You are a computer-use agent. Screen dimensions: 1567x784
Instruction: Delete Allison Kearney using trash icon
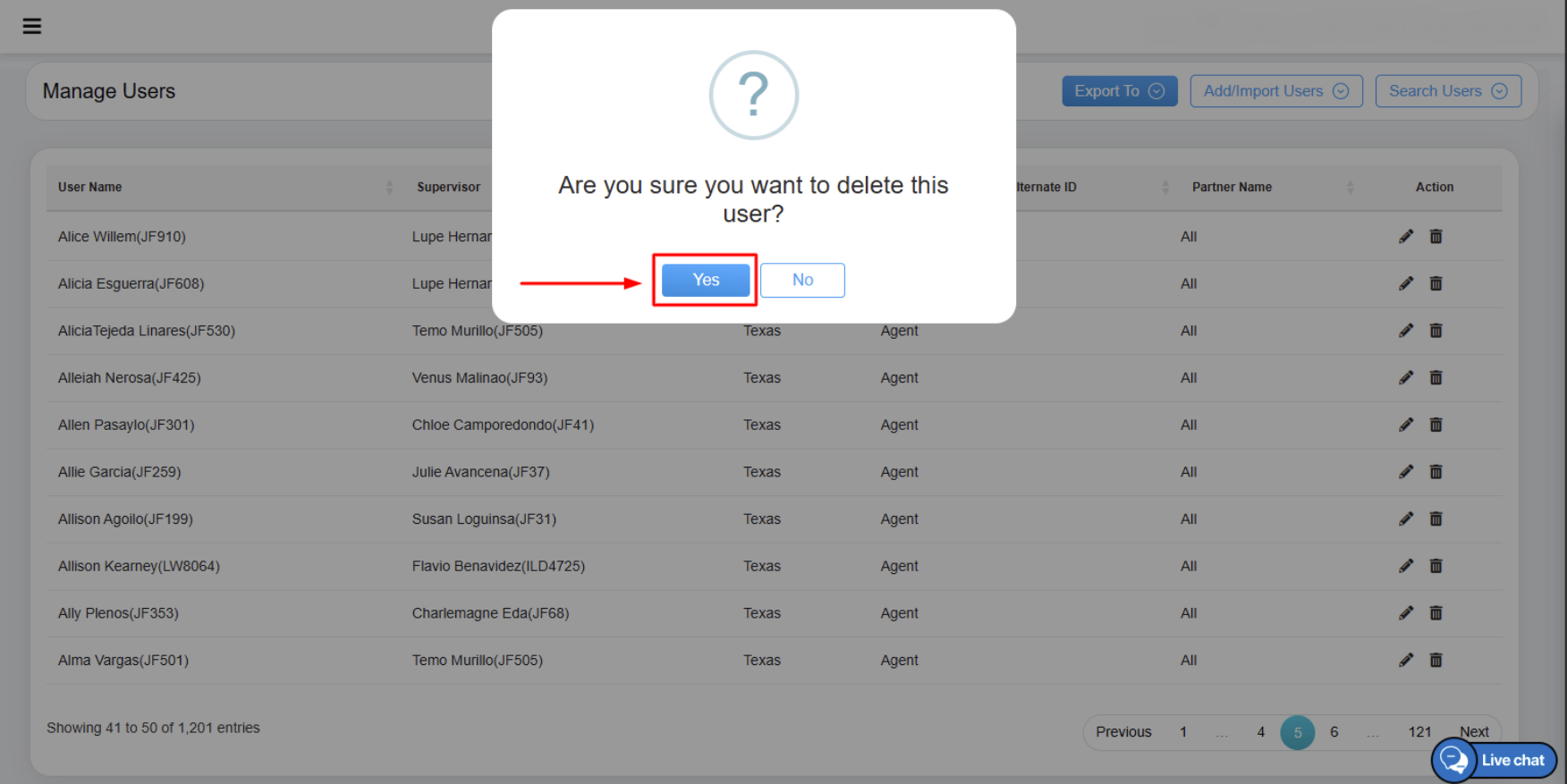point(1436,566)
